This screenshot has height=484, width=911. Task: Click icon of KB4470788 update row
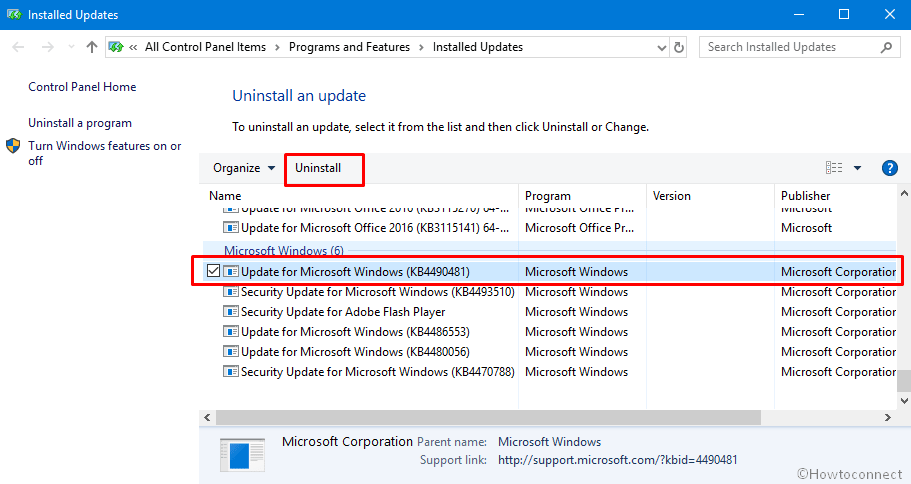[231, 372]
